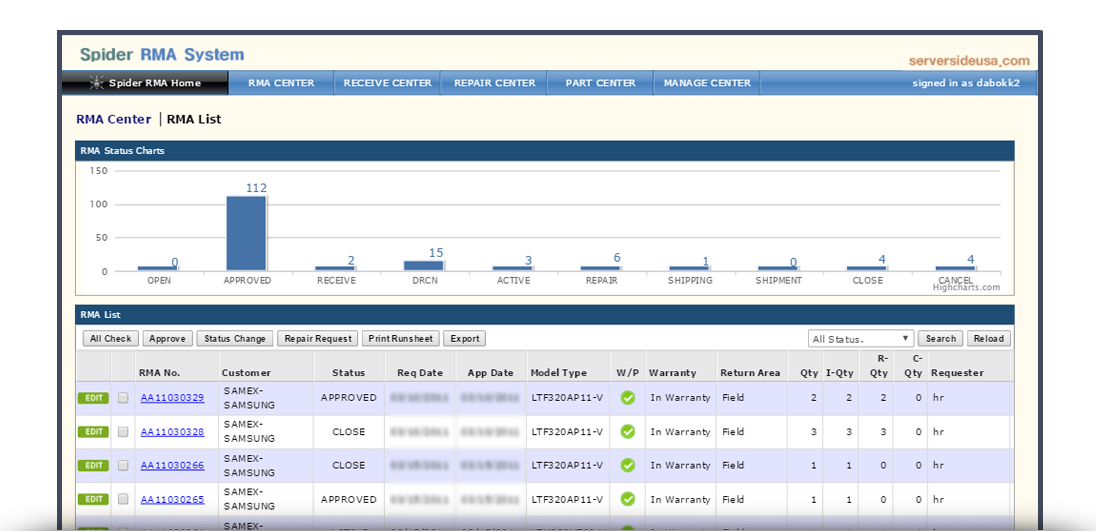1096x531 pixels.
Task: Click signed in as dabokk2 text
Action: (x=966, y=83)
